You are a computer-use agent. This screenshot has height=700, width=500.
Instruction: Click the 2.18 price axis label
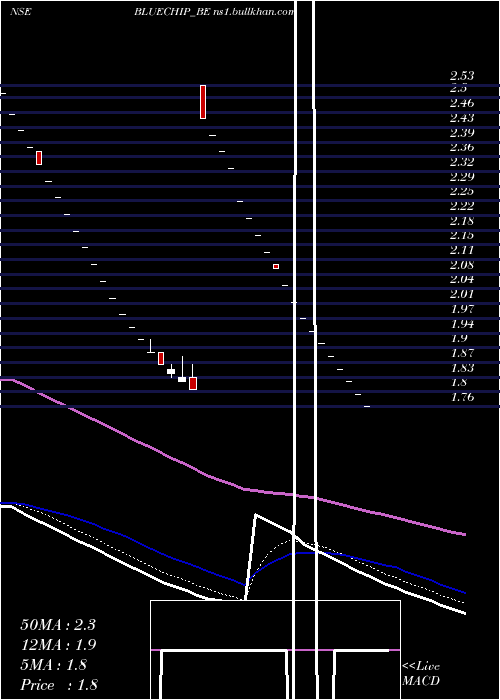[462, 221]
